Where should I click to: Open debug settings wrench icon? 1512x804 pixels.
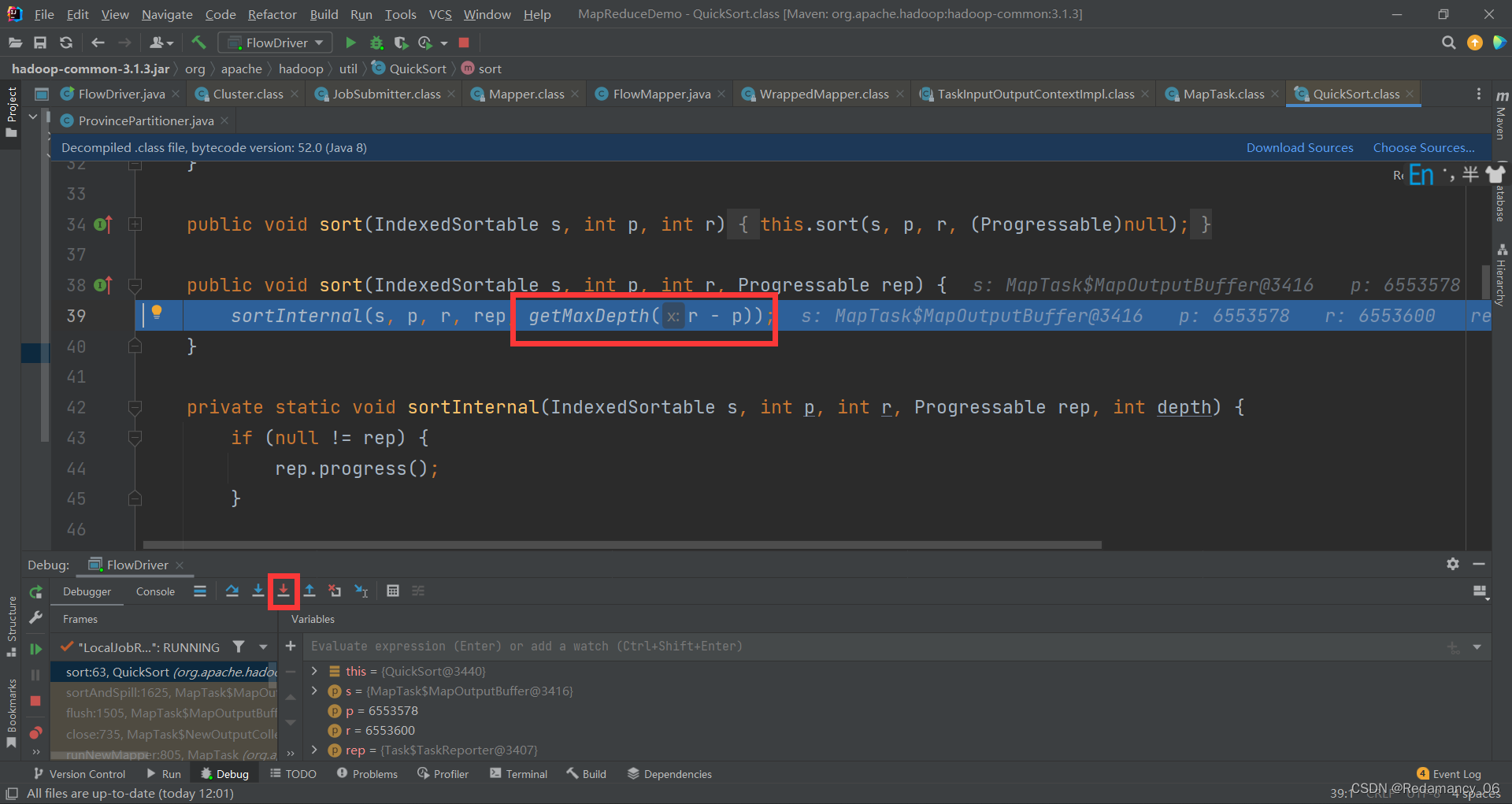pos(35,617)
